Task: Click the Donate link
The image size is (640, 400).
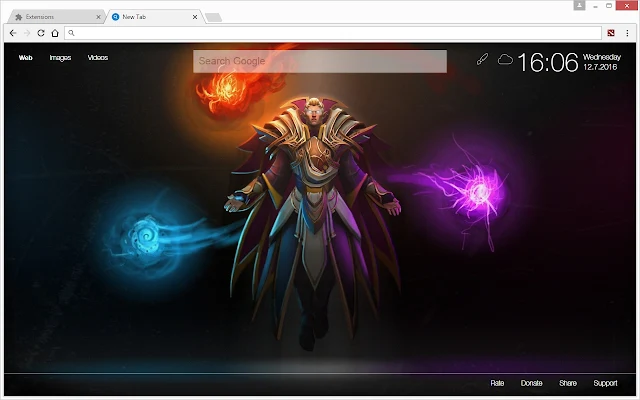Action: point(531,383)
